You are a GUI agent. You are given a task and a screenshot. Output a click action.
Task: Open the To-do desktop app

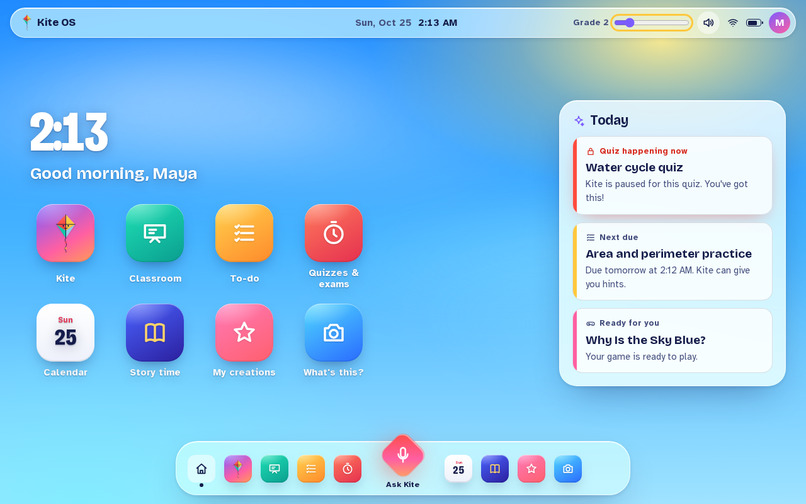pos(244,233)
